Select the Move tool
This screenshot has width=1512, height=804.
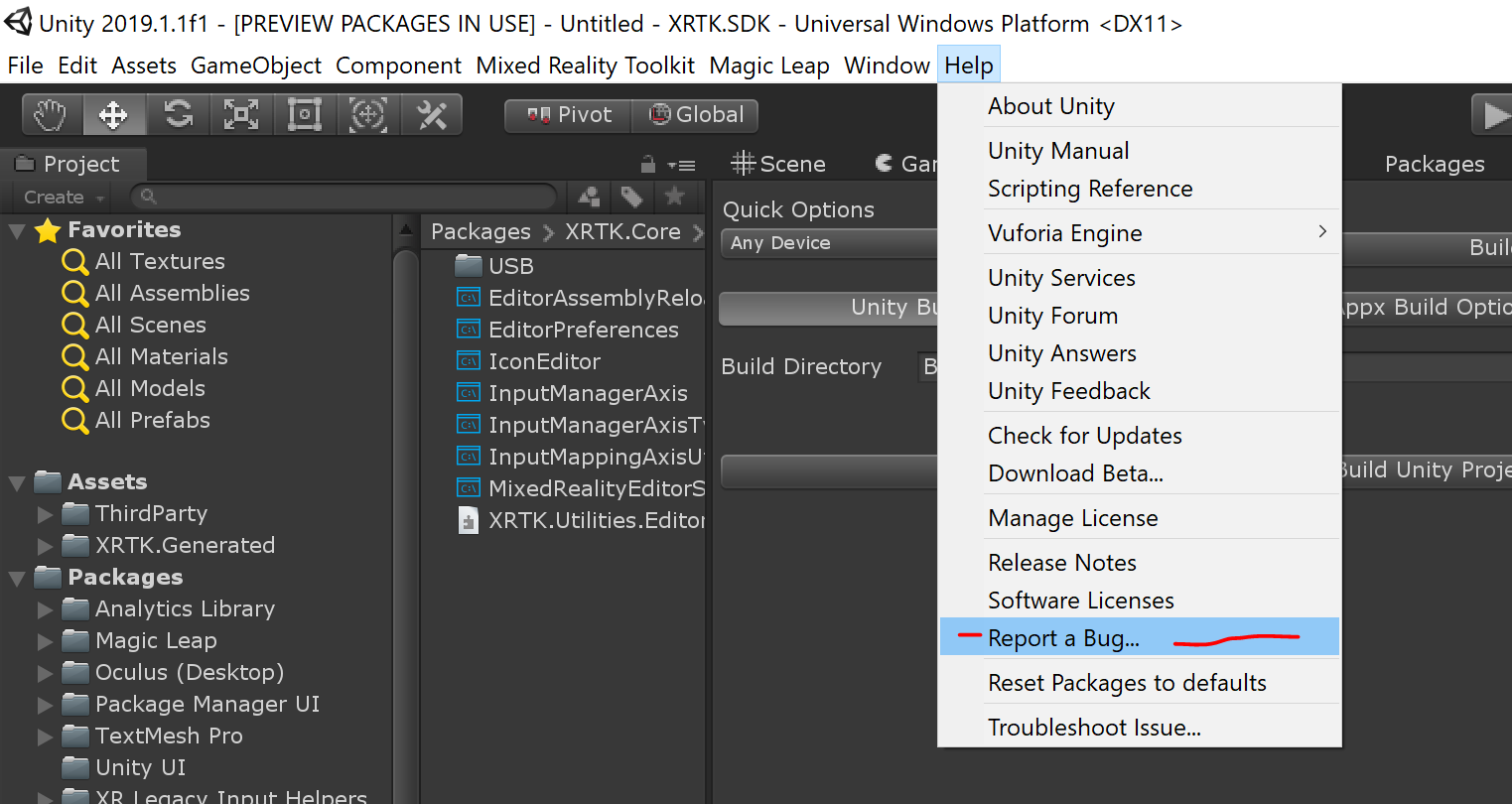(114, 115)
